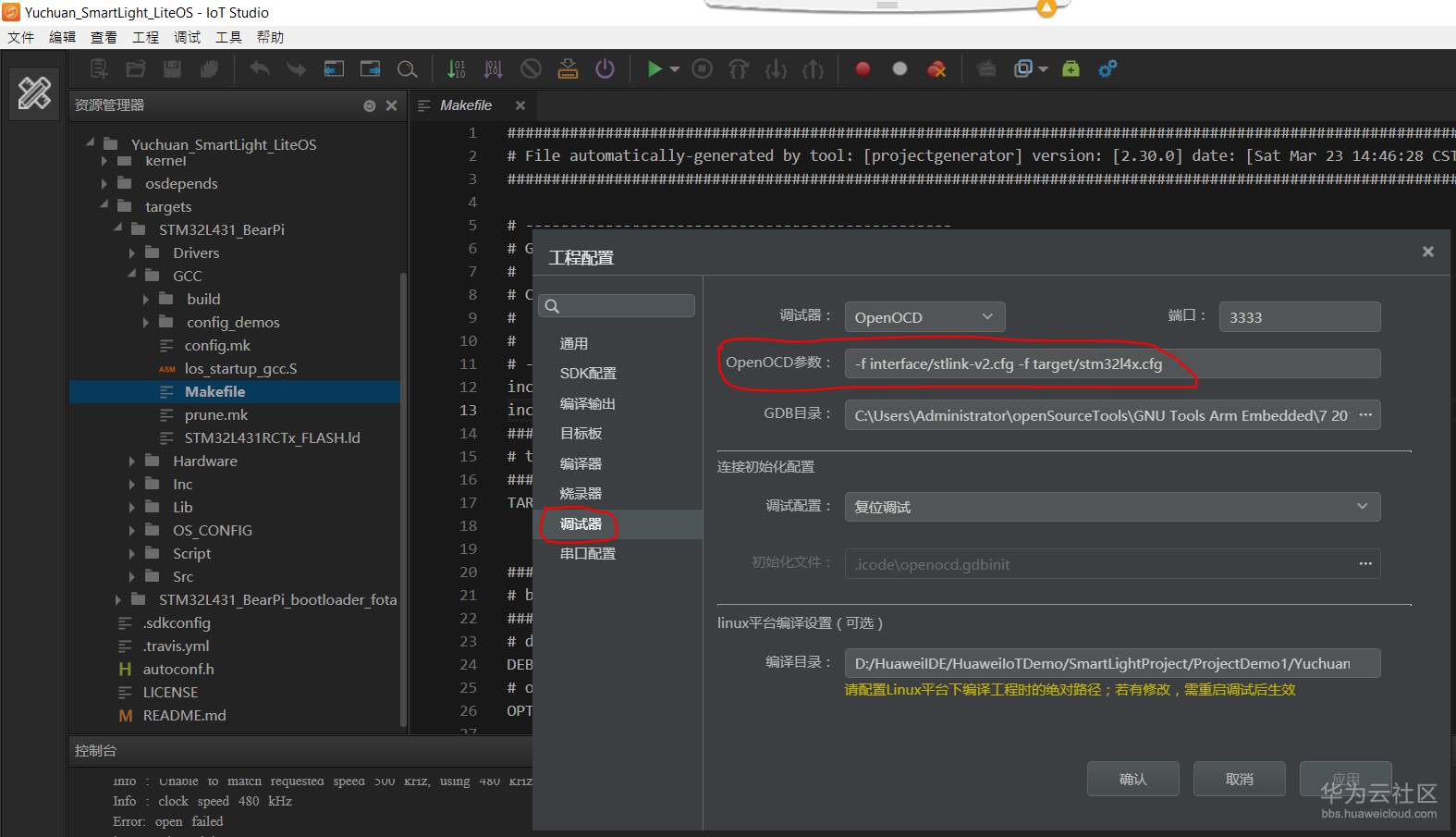Click the Linux compile directory field
Viewport: 1456px width, 837px height.
tap(1112, 663)
